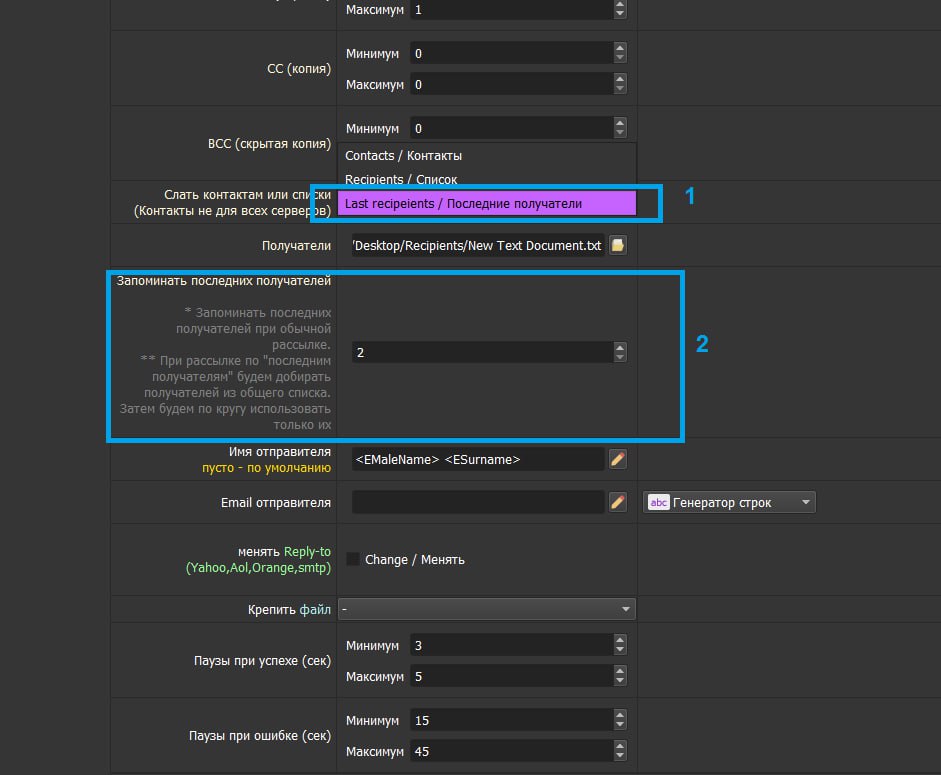Click the BCC (скрытая копия) label

[x=269, y=144]
